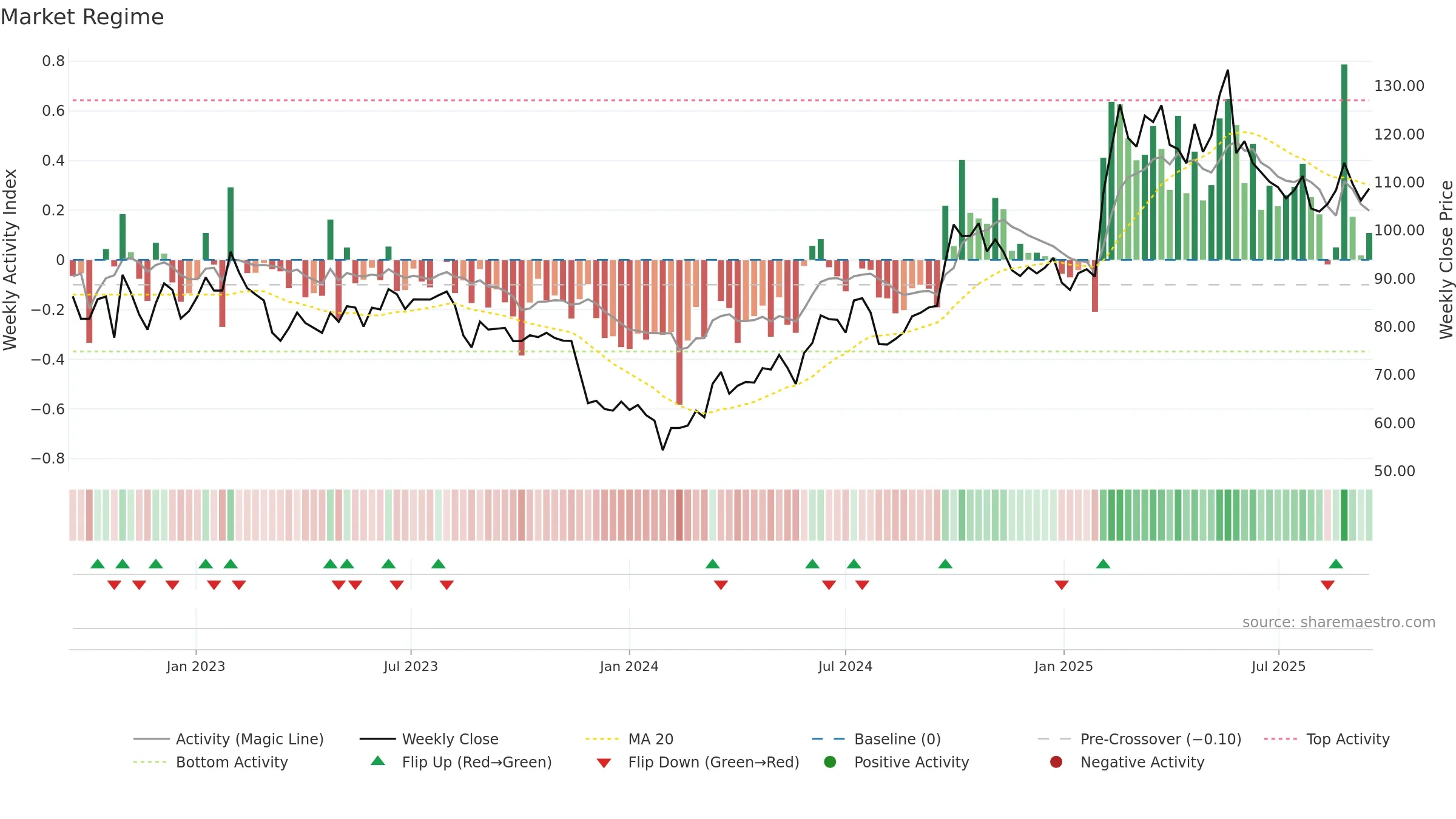Click the last Flip Down marker after Jul 2025
This screenshot has height=819, width=1456.
point(1327,585)
